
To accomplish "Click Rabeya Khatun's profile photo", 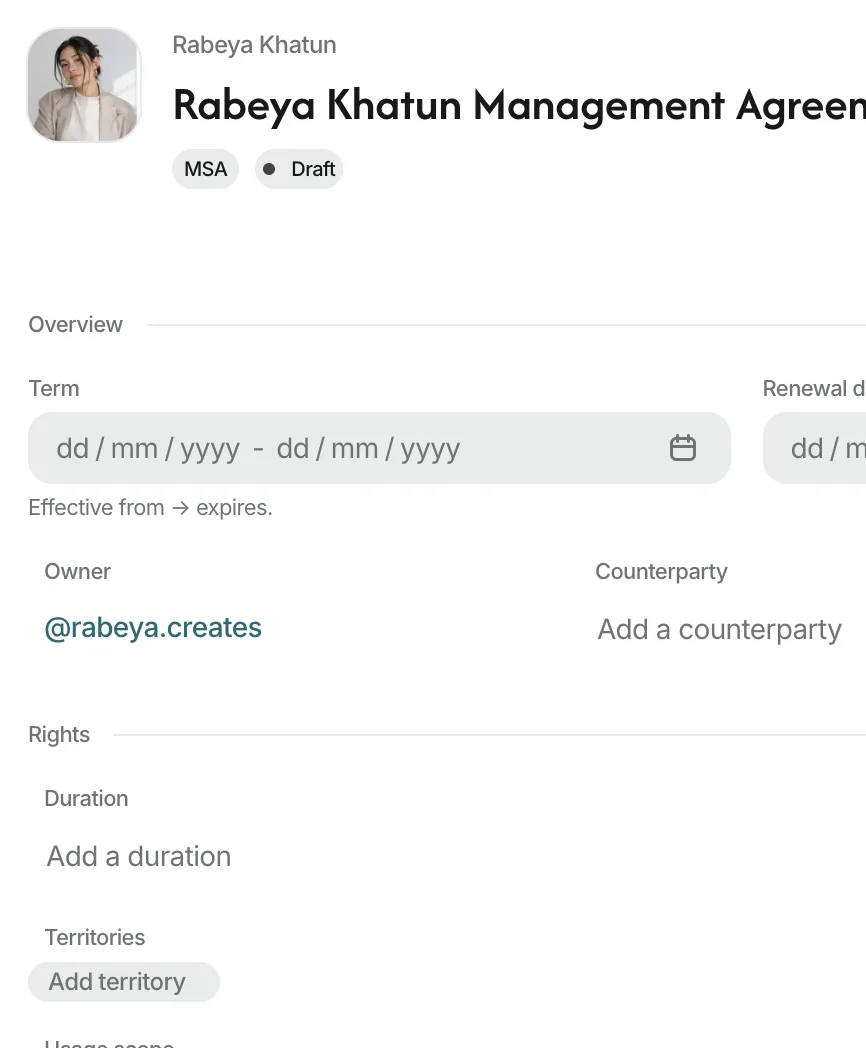I will tap(84, 85).
